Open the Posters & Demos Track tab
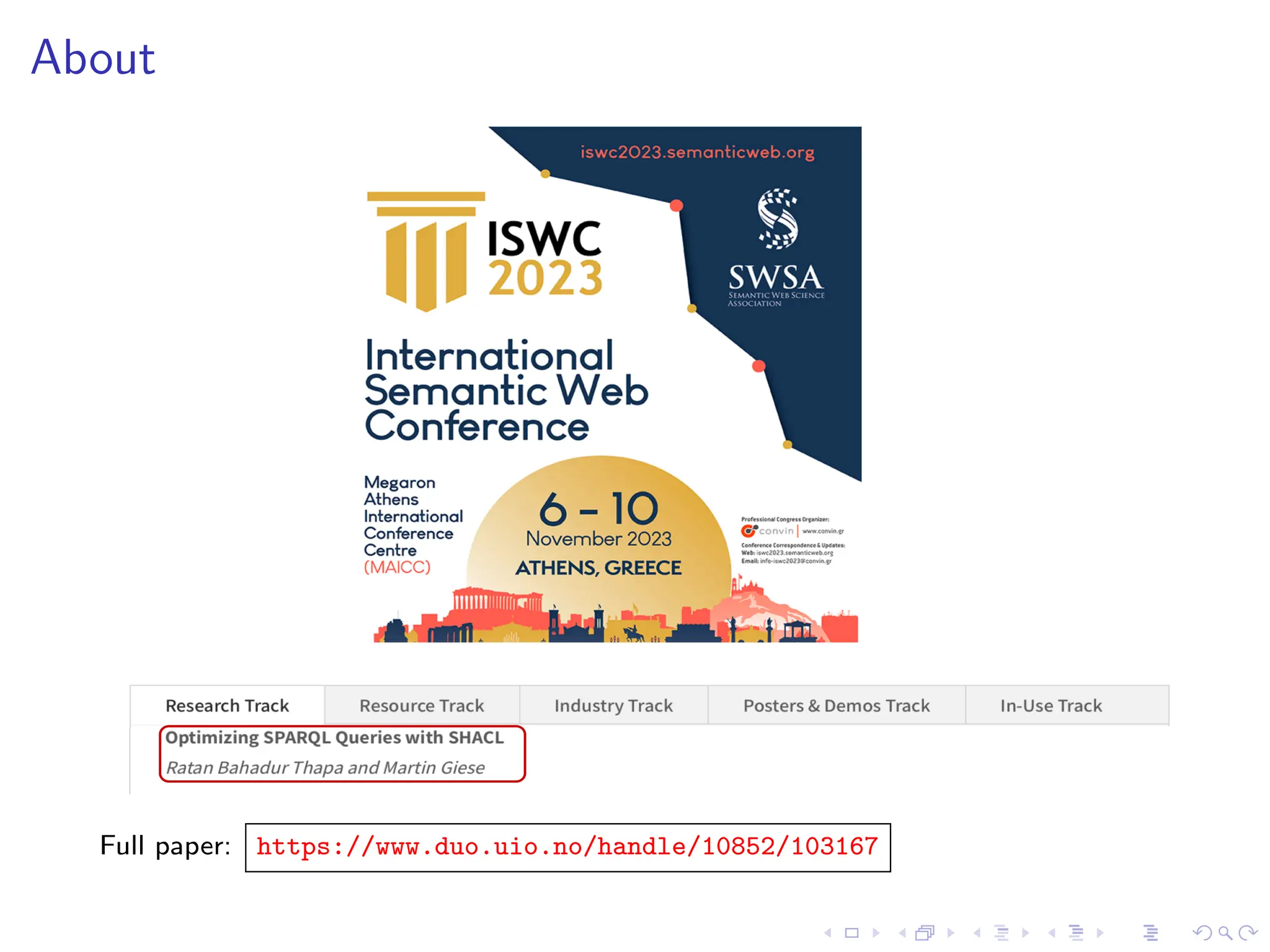Viewport: 1270px width, 952px height. 837,705
